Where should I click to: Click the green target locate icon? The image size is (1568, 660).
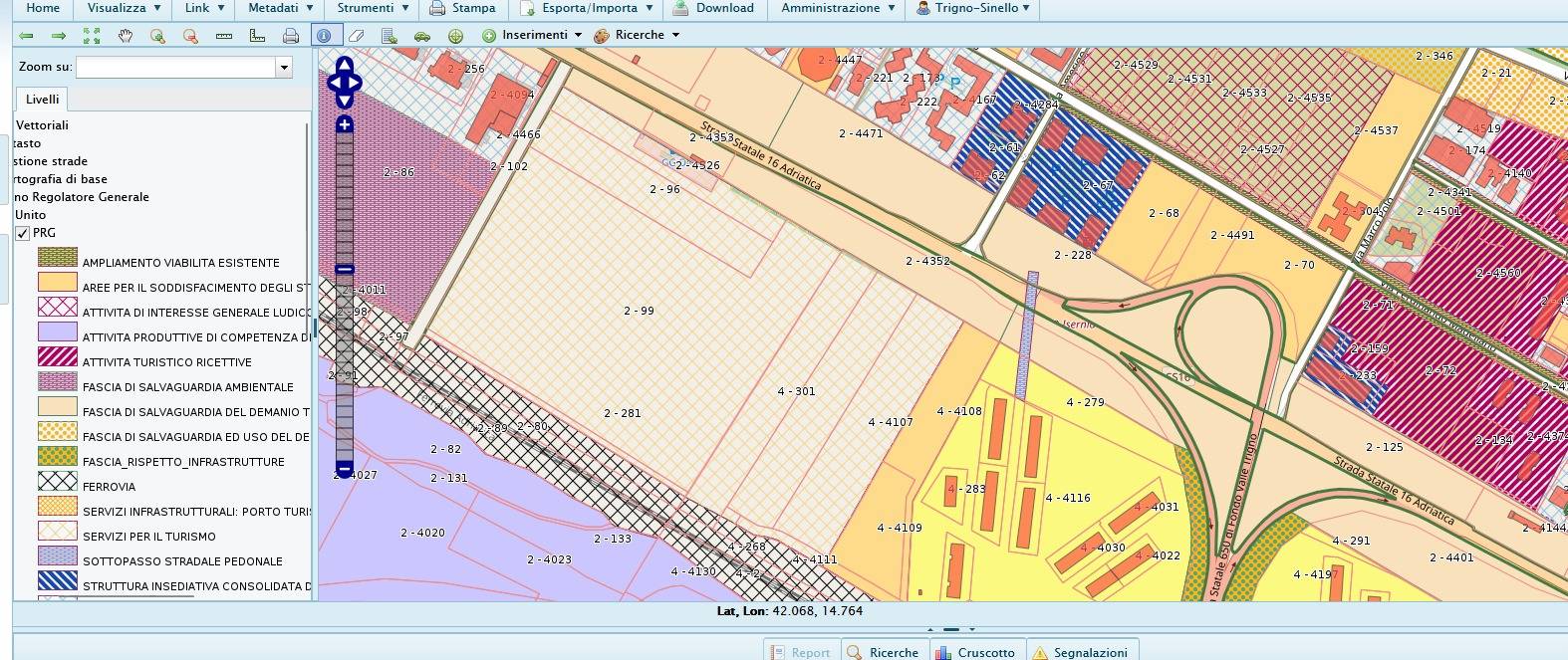point(455,36)
